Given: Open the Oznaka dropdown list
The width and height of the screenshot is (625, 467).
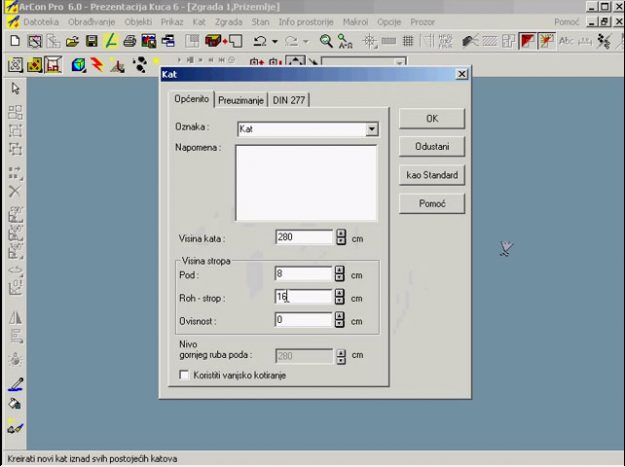Looking at the screenshot, I should pyautogui.click(x=372, y=129).
